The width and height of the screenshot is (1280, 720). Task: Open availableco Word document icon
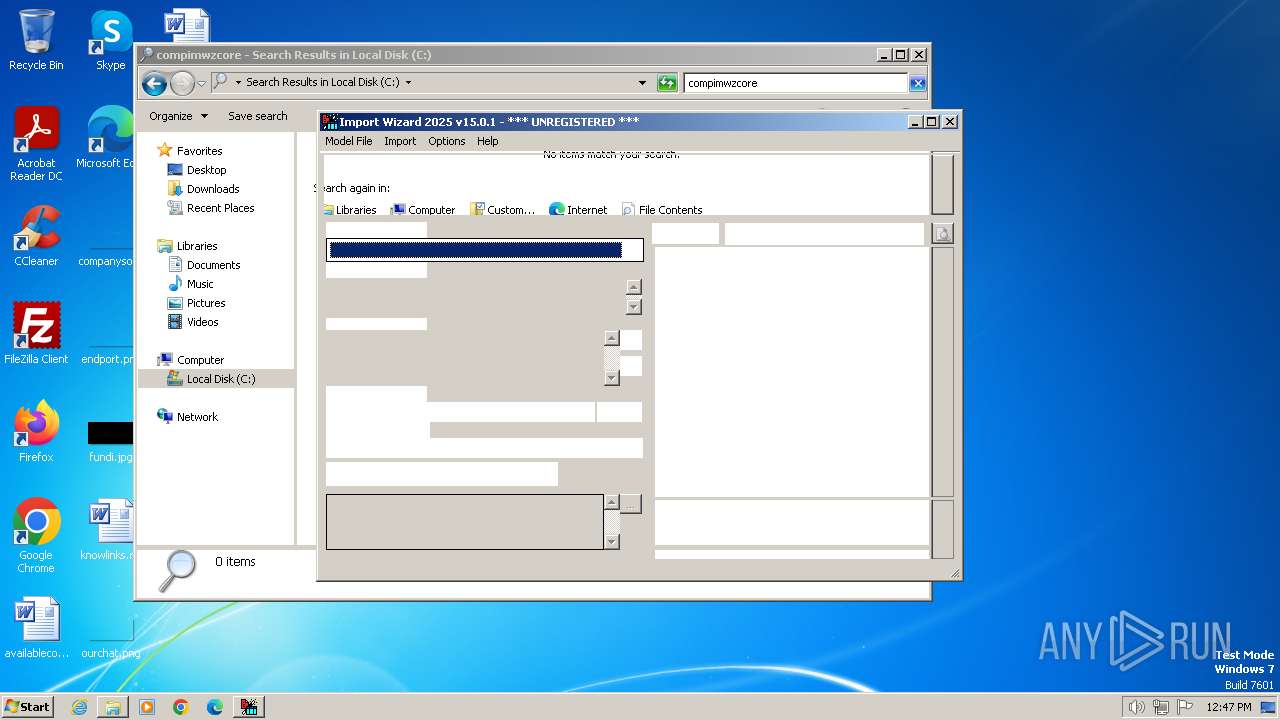point(36,627)
